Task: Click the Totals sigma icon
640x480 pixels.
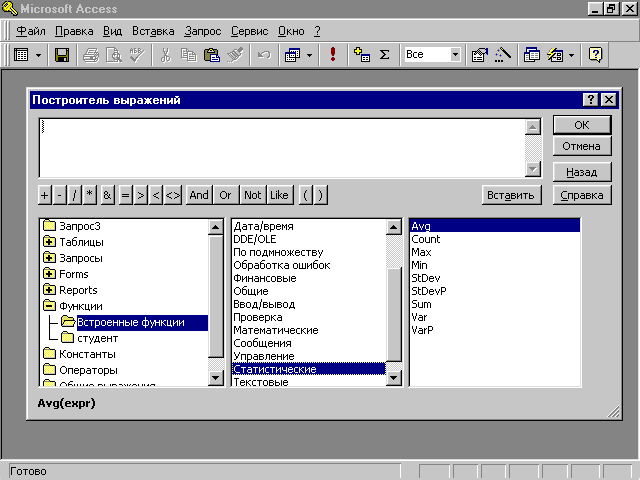Action: point(384,55)
